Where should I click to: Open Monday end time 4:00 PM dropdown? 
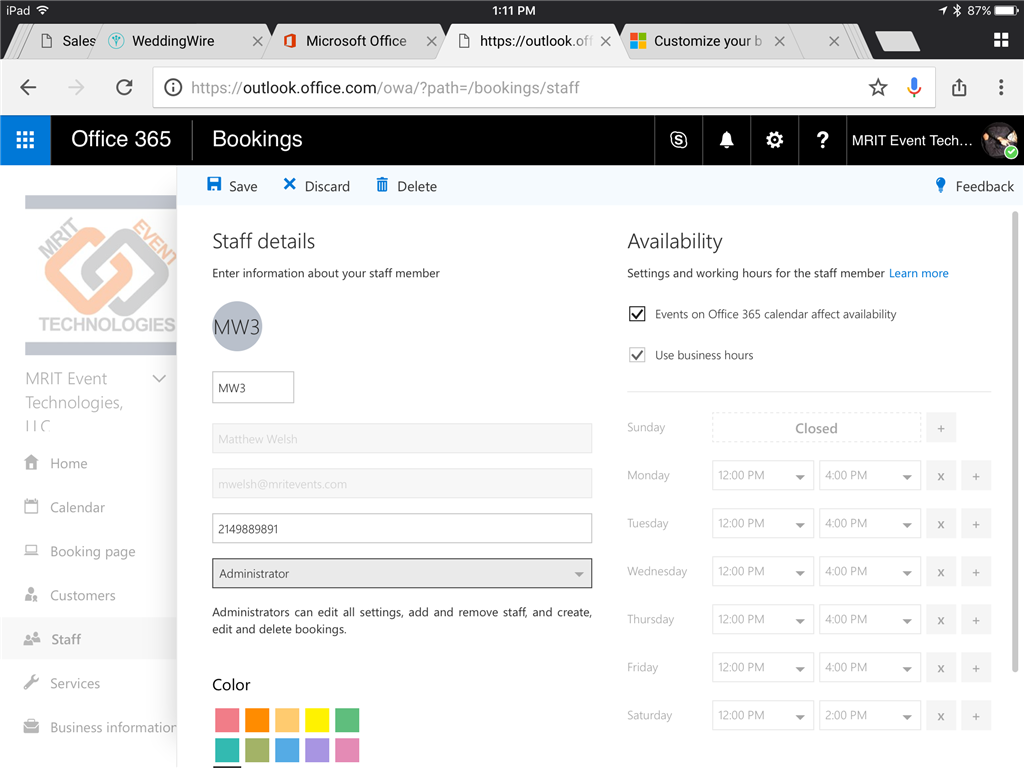click(x=869, y=476)
